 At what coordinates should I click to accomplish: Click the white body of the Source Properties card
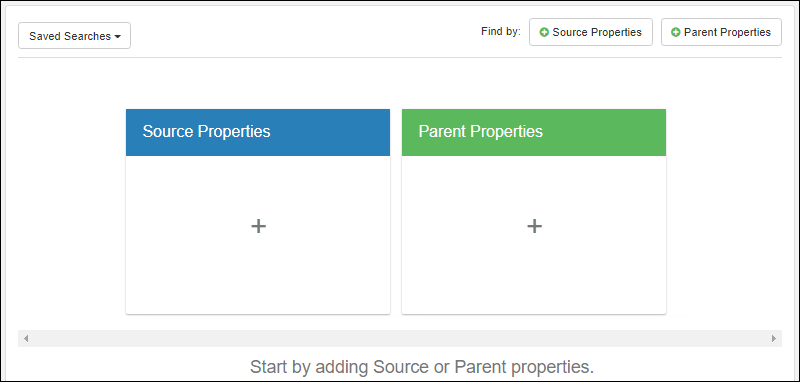tap(258, 235)
